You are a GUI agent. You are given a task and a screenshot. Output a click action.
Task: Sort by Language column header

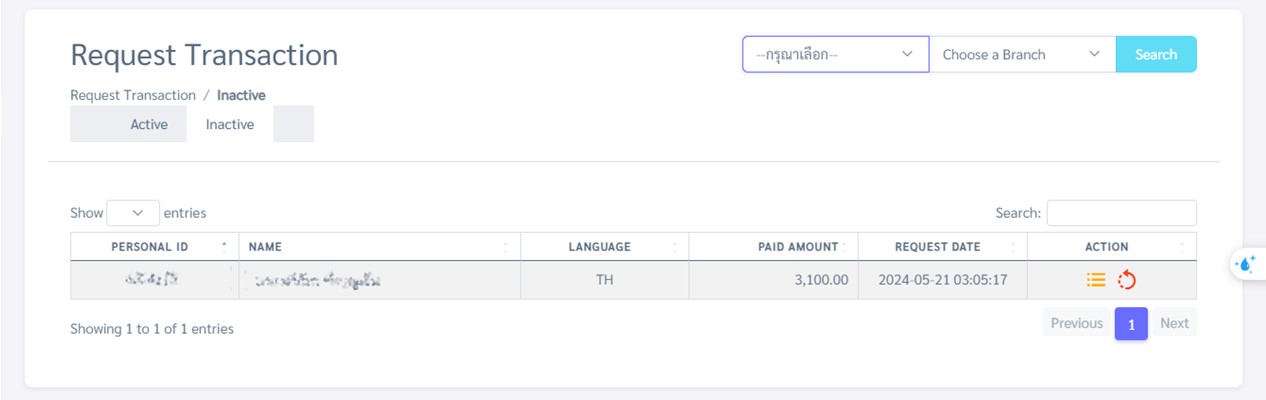600,247
